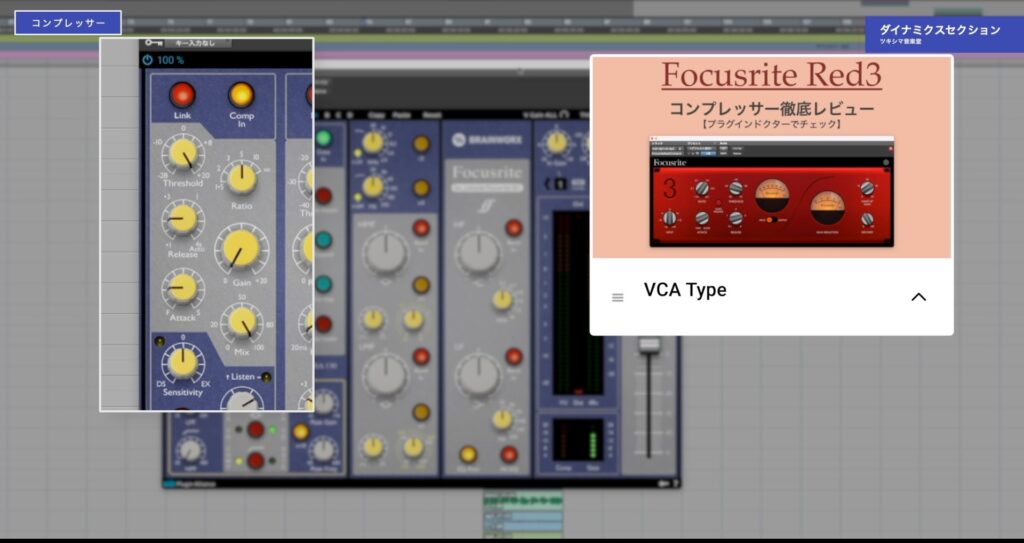Viewport: 1024px width, 543px height.
Task: Click the Sensitivity knob
Action: coord(183,362)
